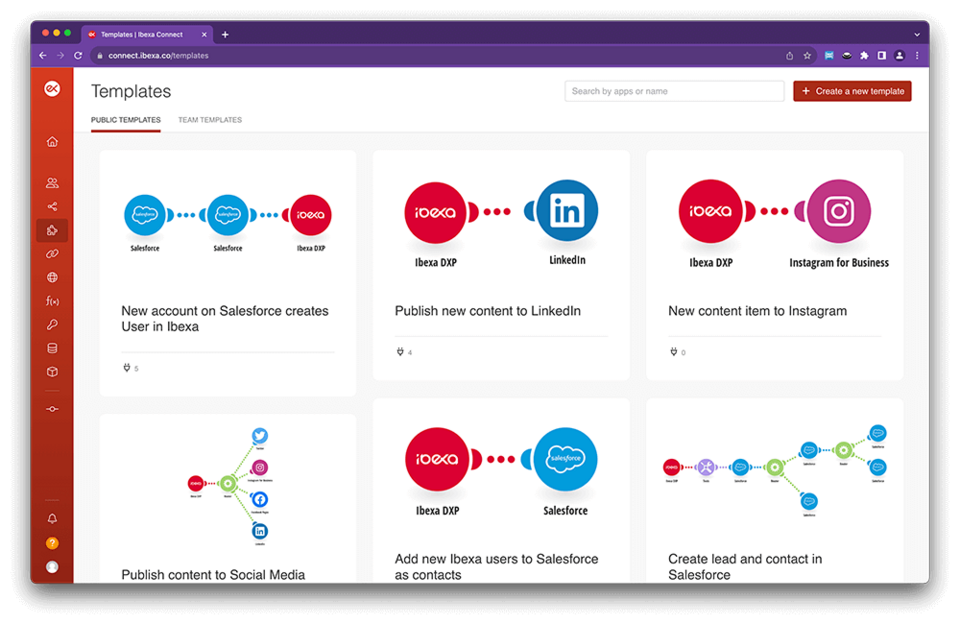Open the Webhooks globe icon in sidebar
This screenshot has width=960, height=624.
(52, 277)
